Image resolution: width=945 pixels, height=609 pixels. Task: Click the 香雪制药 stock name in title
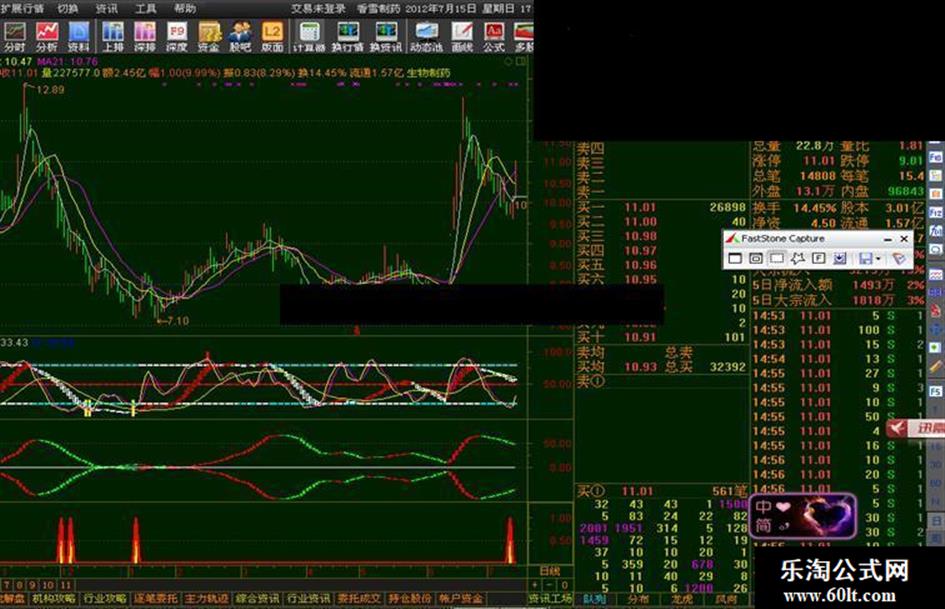click(378, 8)
